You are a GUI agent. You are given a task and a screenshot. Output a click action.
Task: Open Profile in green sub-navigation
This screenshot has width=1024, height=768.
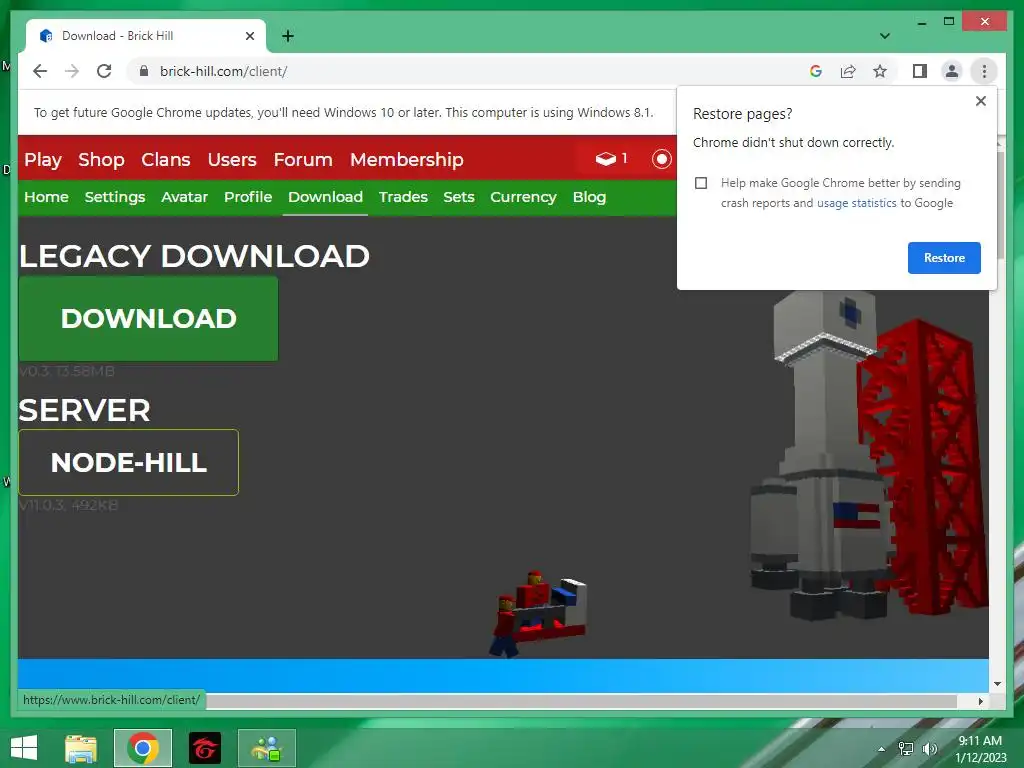coord(248,197)
